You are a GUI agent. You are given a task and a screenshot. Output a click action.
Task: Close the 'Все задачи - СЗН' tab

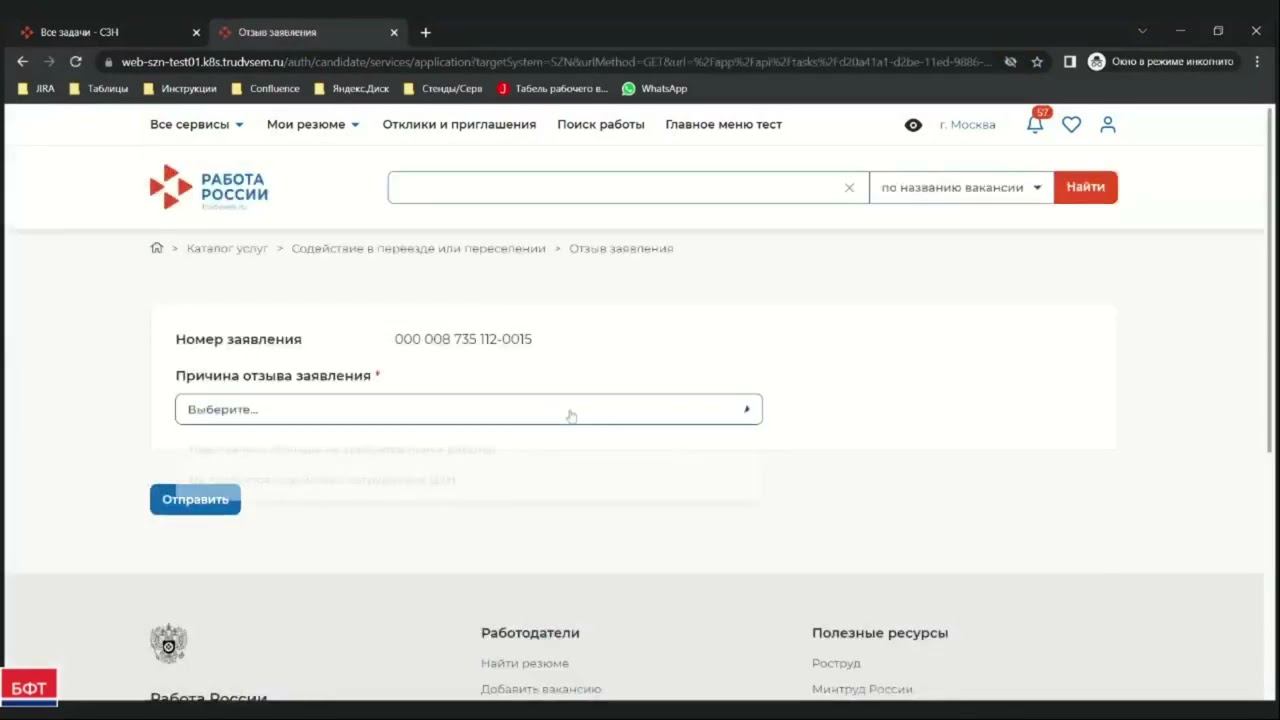point(196,32)
